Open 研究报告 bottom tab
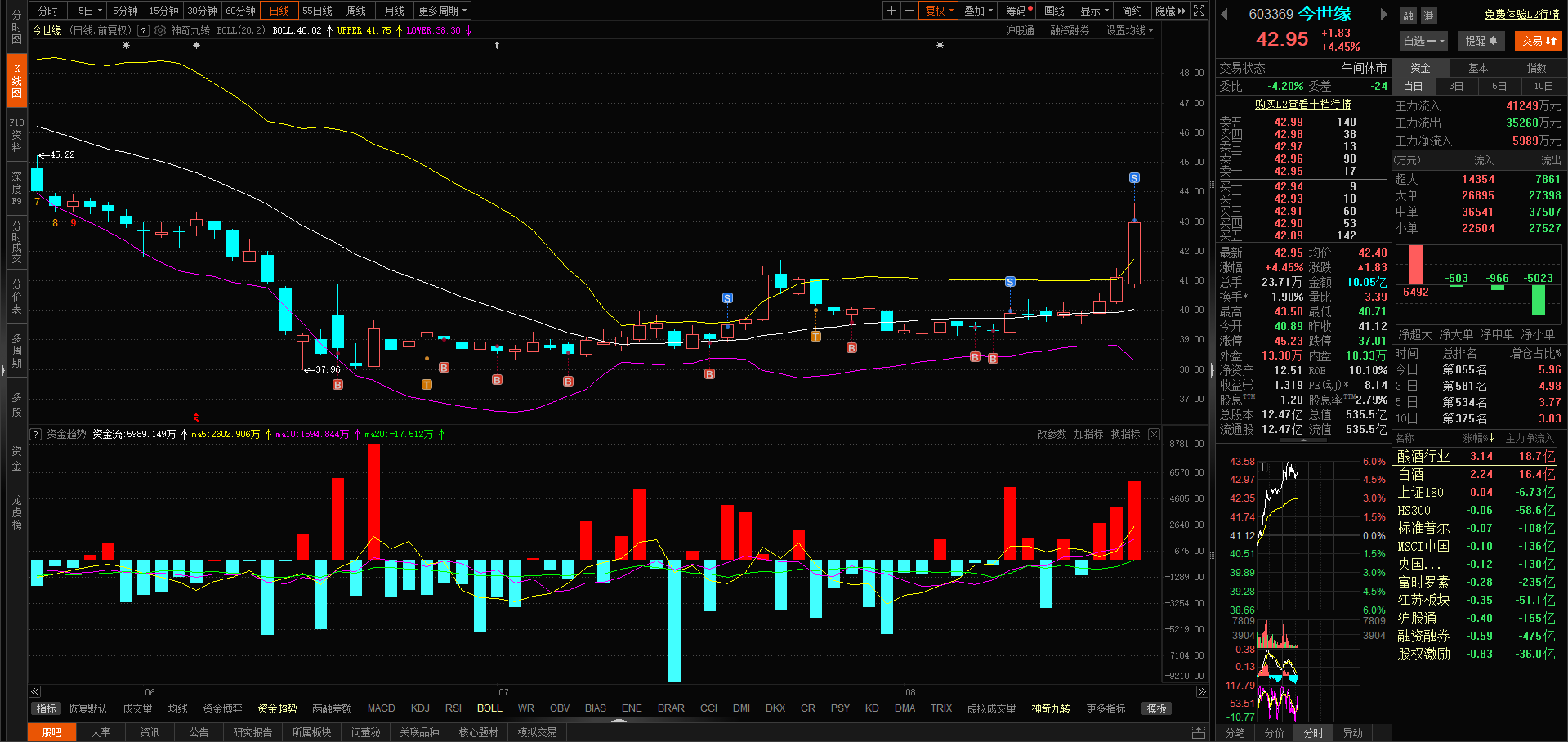 252,732
